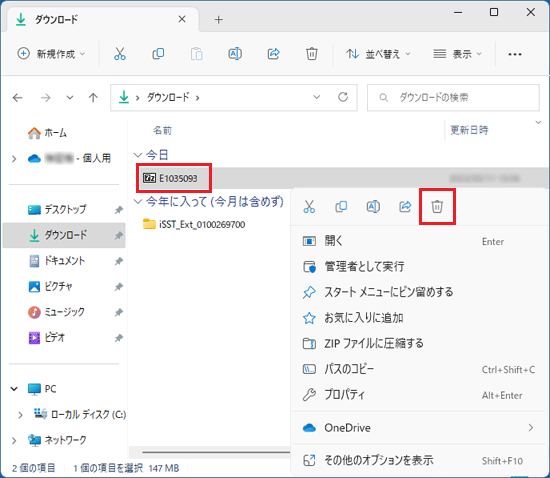Click the ダウンロードの検索 search box
Image resolution: width=550 pixels, height=478 pixels.
point(453,97)
